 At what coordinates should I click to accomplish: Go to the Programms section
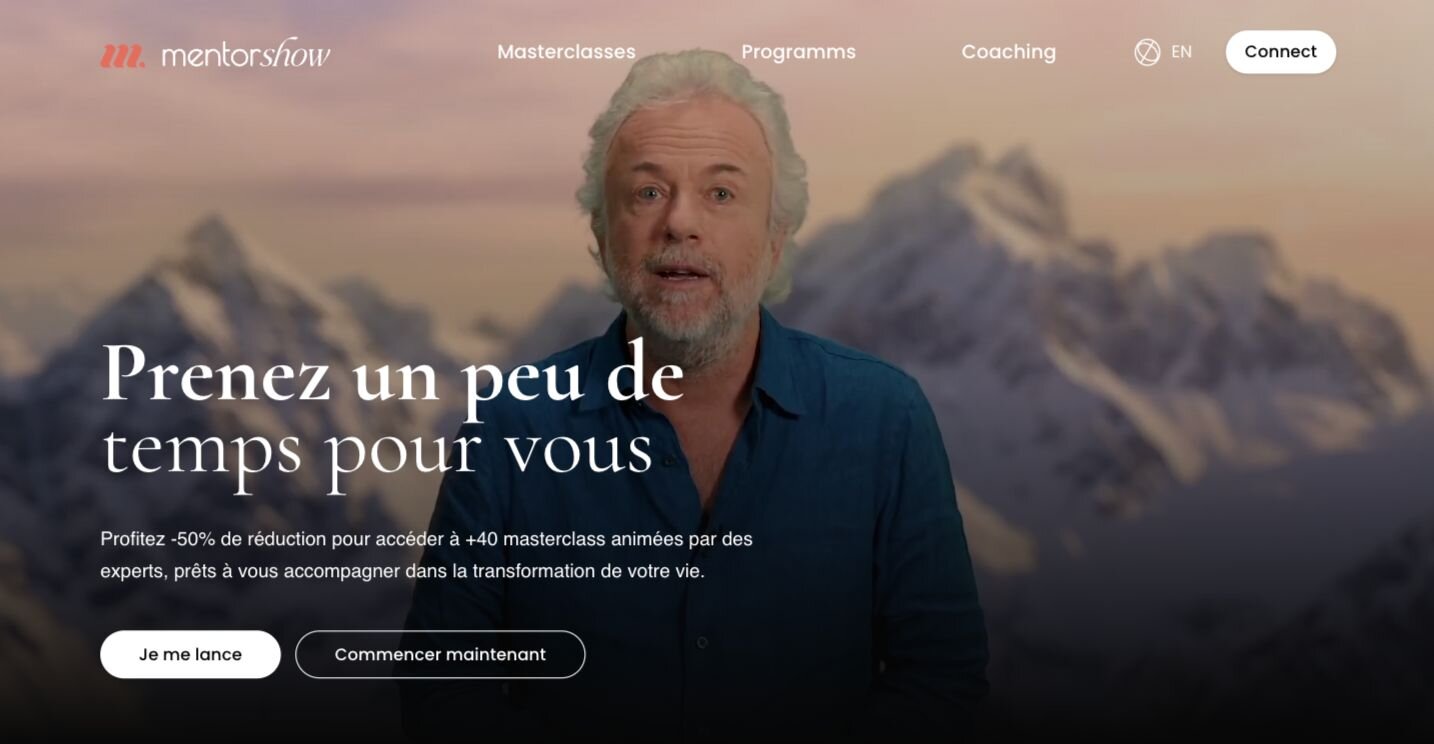coord(798,52)
